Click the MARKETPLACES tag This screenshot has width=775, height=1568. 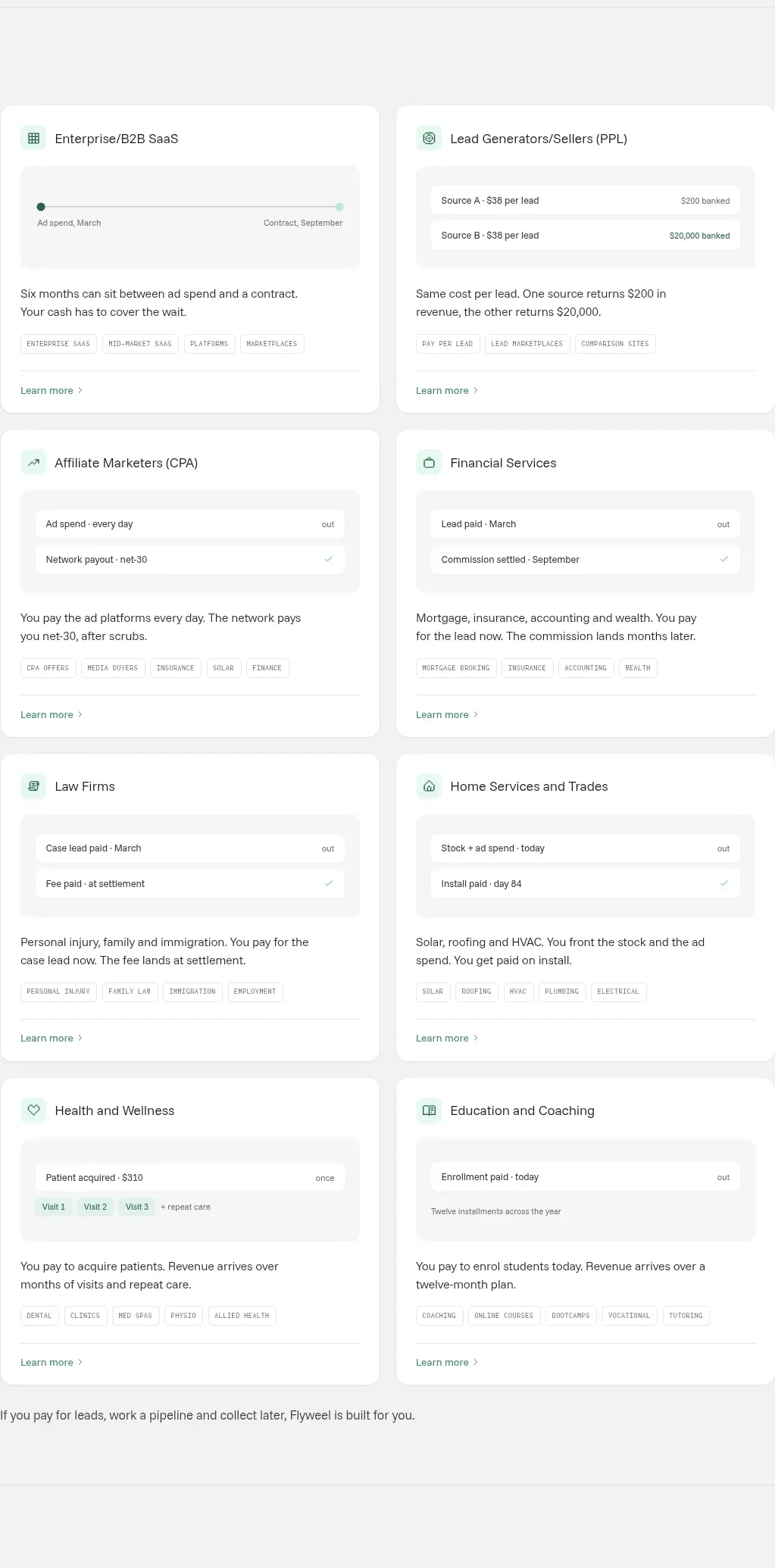(272, 344)
